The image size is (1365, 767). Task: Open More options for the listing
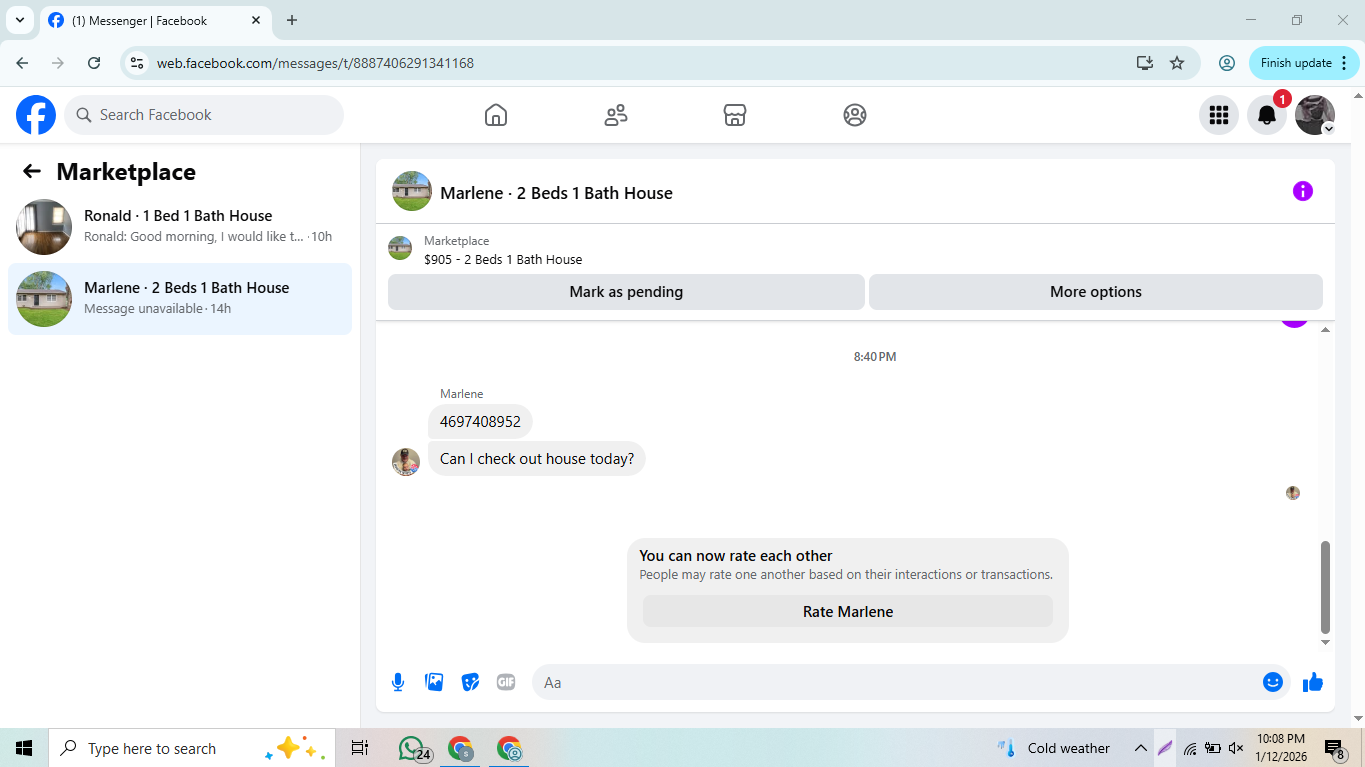tap(1096, 292)
